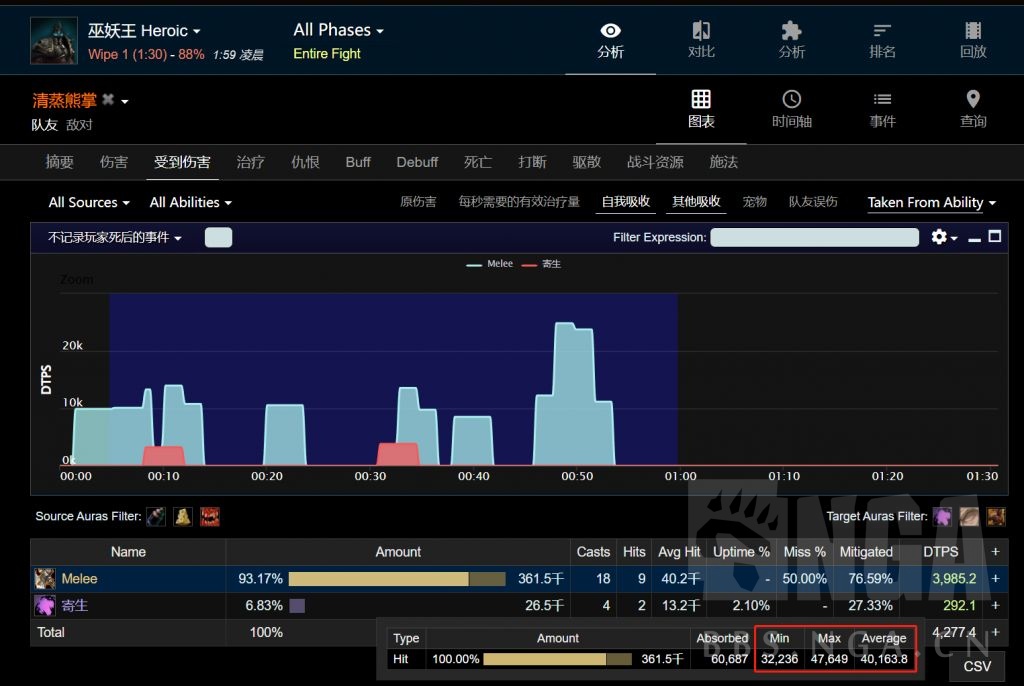The height and width of the screenshot is (686, 1024).
Task: Open the All Sources dropdown
Action: pos(89,202)
